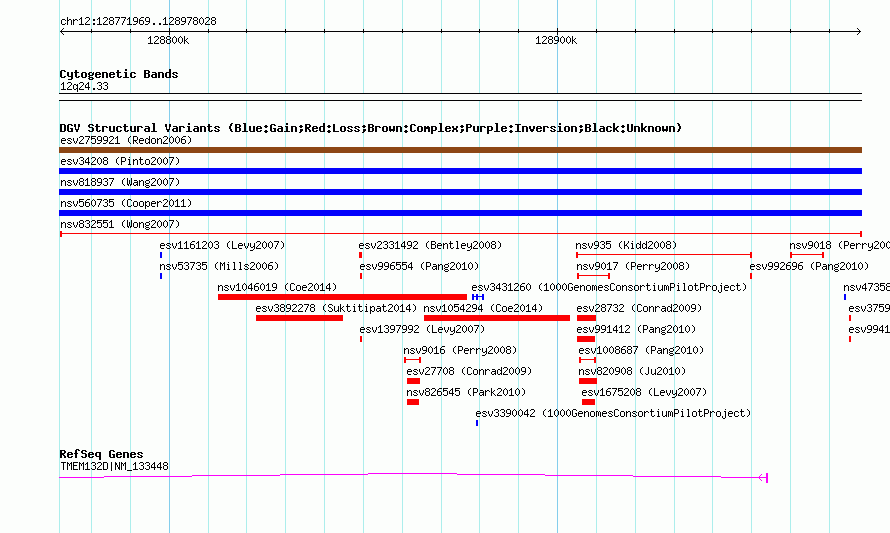
Task: Click the nsv53735 (Mills2006) label
Action: pyautogui.click(x=219, y=266)
